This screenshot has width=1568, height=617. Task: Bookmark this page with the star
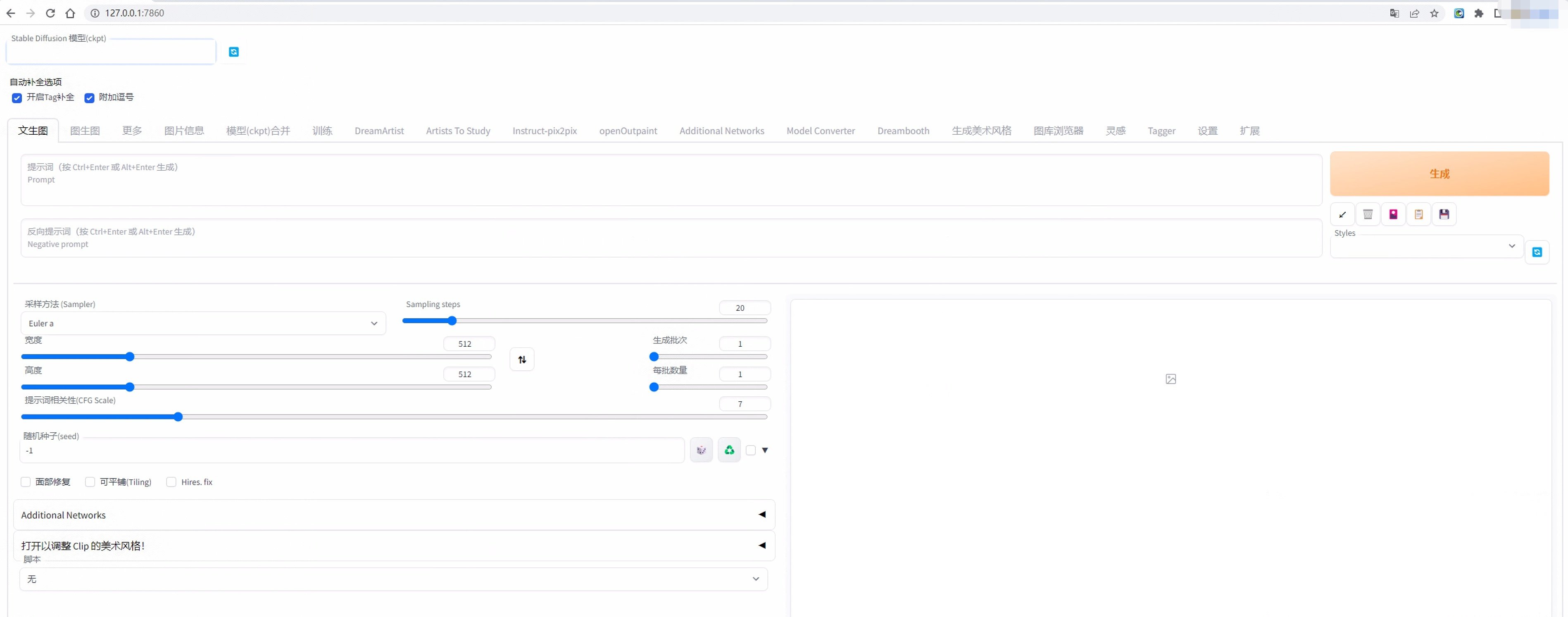point(1434,13)
